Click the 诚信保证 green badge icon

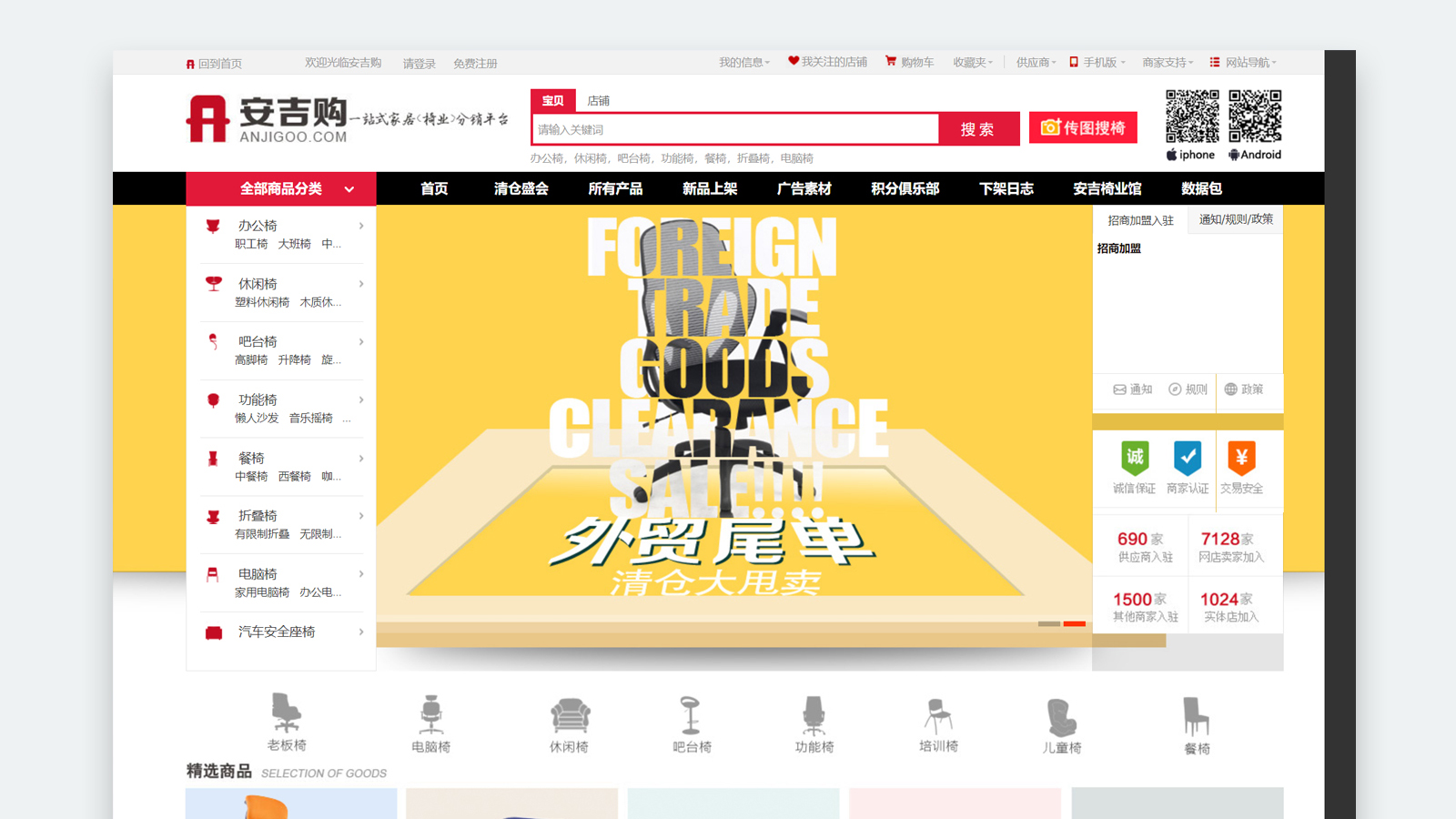(1135, 458)
